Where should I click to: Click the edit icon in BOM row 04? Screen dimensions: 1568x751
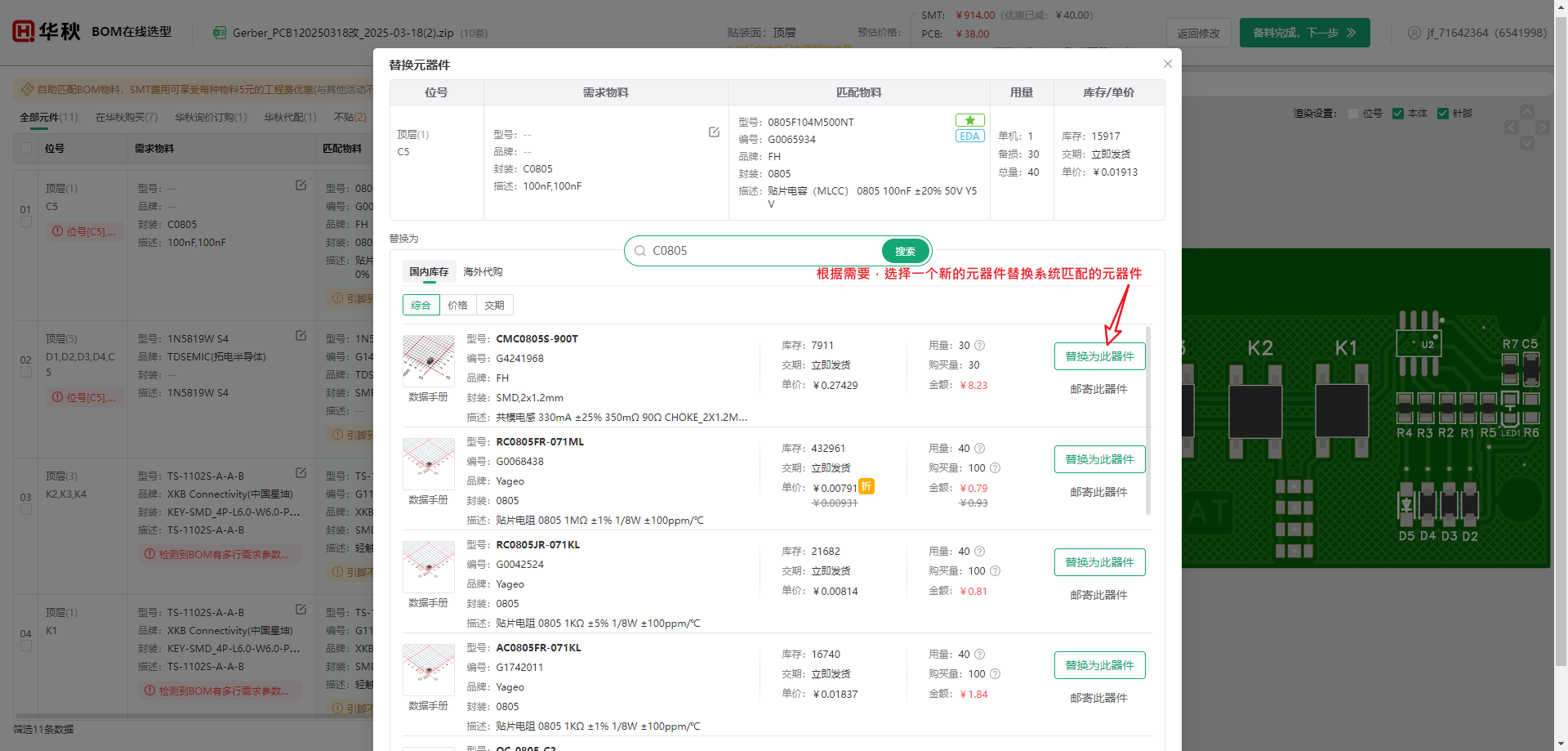tap(301, 610)
